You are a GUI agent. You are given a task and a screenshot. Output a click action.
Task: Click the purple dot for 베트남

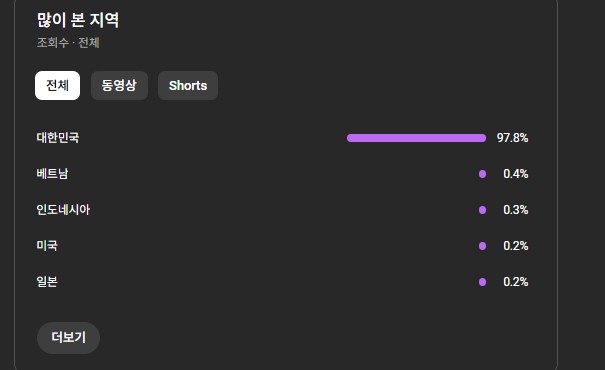[482, 174]
